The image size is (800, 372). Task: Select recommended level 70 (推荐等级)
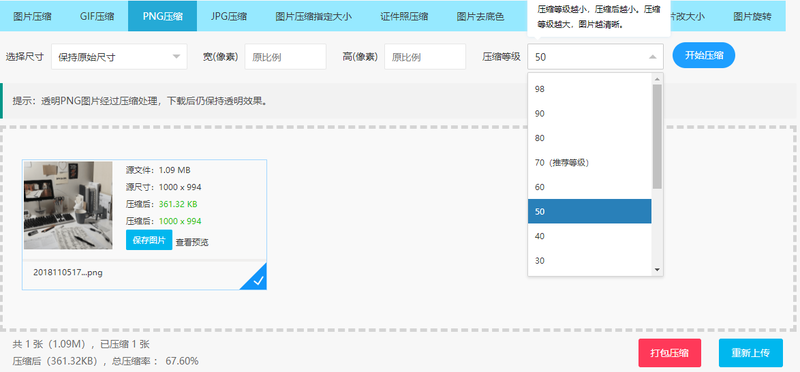(x=590, y=162)
